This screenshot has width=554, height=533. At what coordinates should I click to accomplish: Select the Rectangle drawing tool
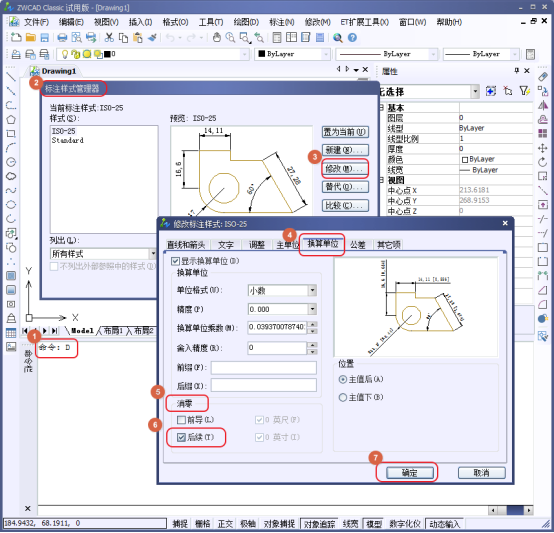point(11,134)
